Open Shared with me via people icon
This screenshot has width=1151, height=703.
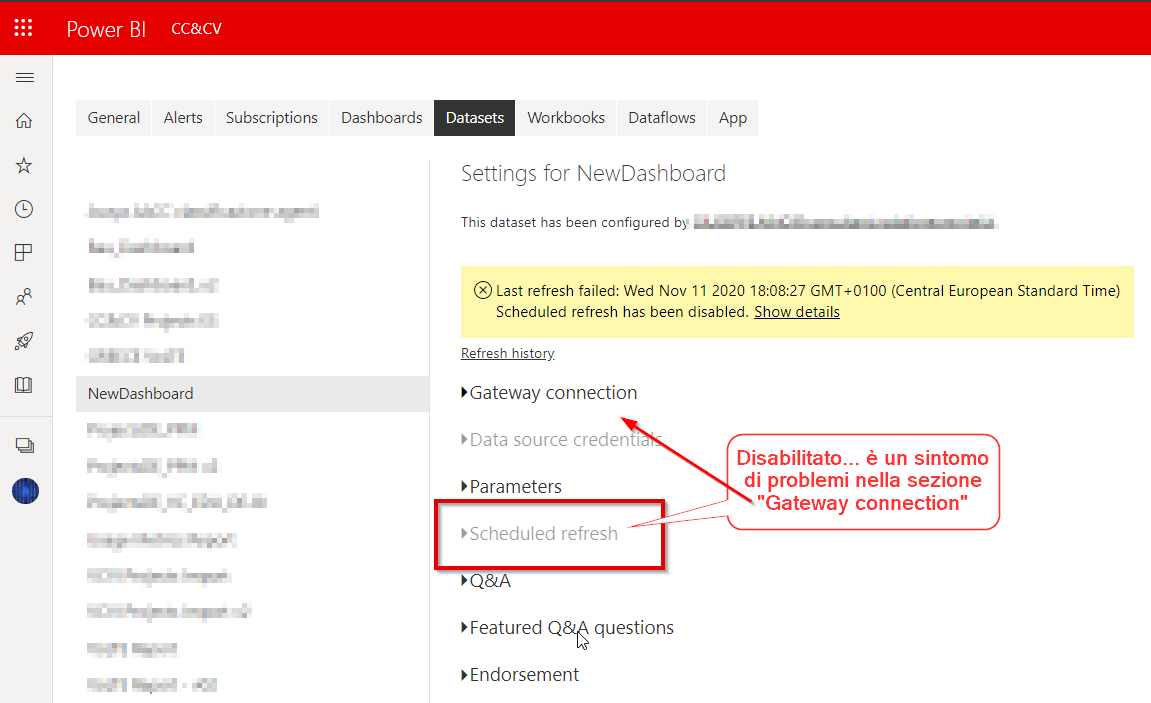coord(25,296)
